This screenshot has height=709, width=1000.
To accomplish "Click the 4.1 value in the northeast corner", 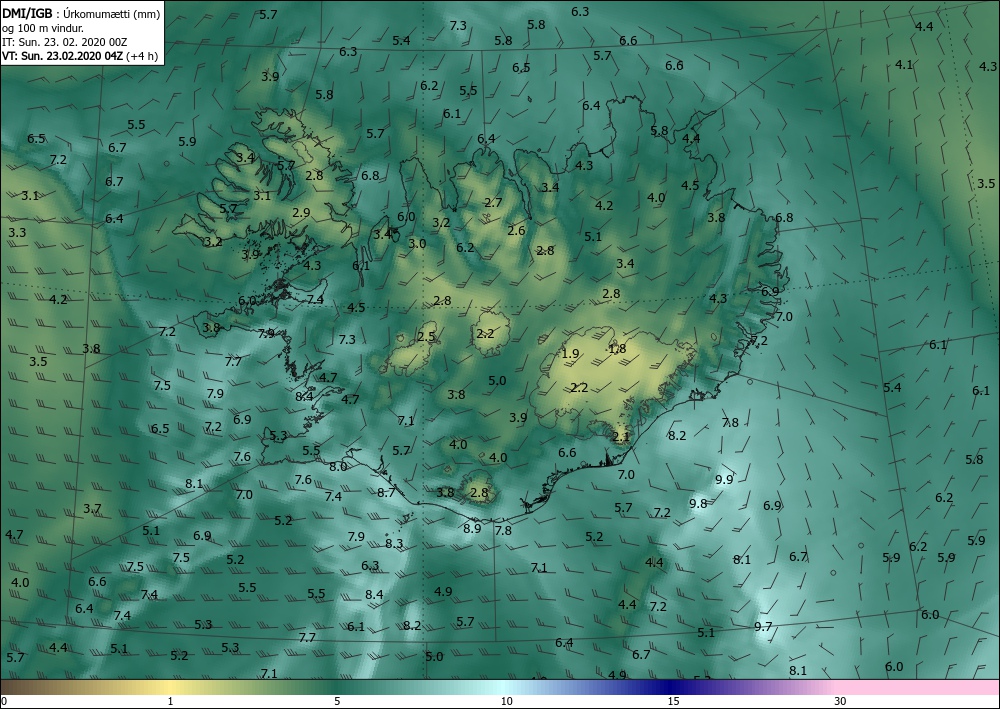I will pyautogui.click(x=904, y=64).
